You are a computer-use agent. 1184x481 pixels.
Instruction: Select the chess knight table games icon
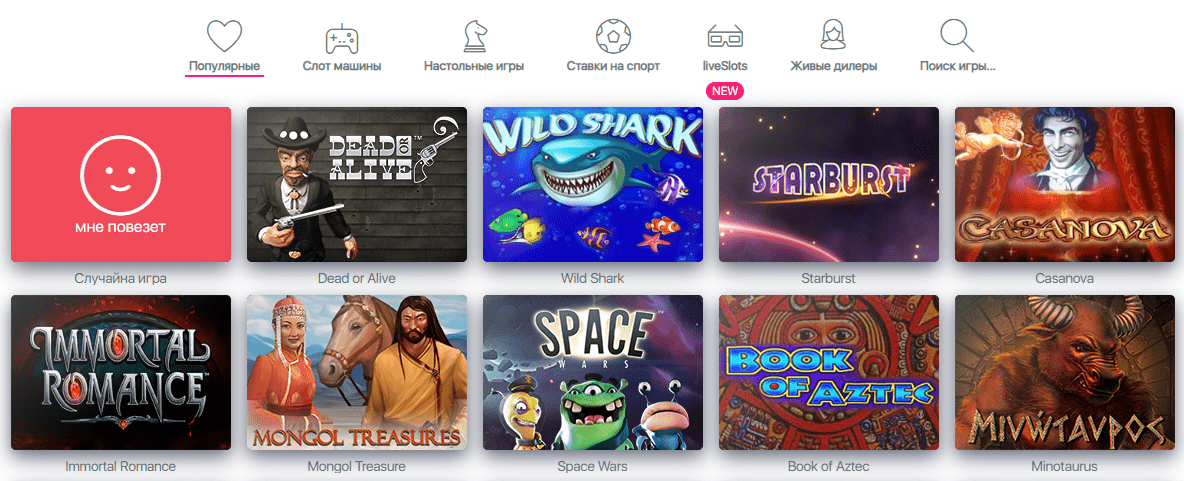[473, 36]
